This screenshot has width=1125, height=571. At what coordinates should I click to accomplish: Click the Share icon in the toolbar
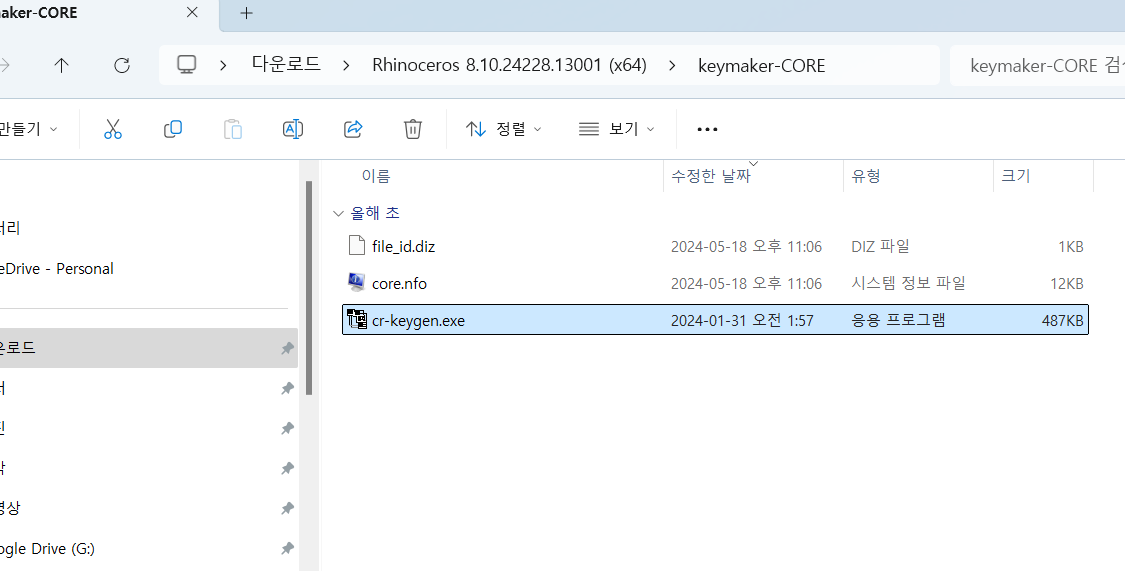pyautogui.click(x=353, y=129)
